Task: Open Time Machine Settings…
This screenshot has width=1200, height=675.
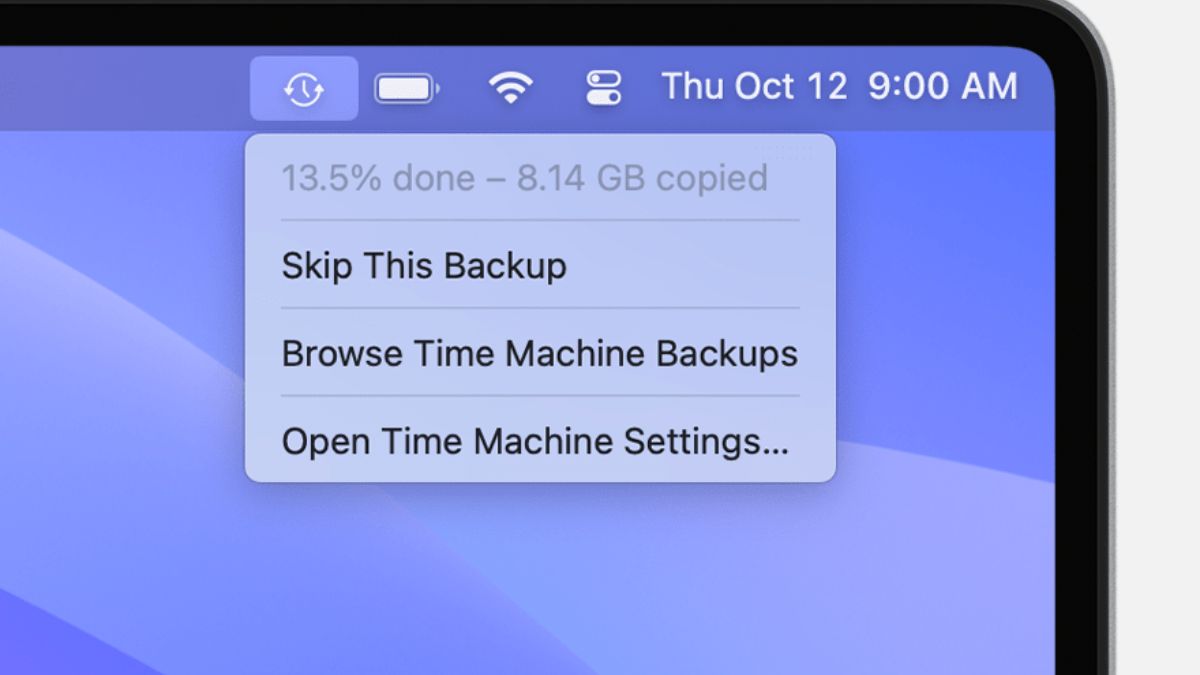Action: pos(535,441)
